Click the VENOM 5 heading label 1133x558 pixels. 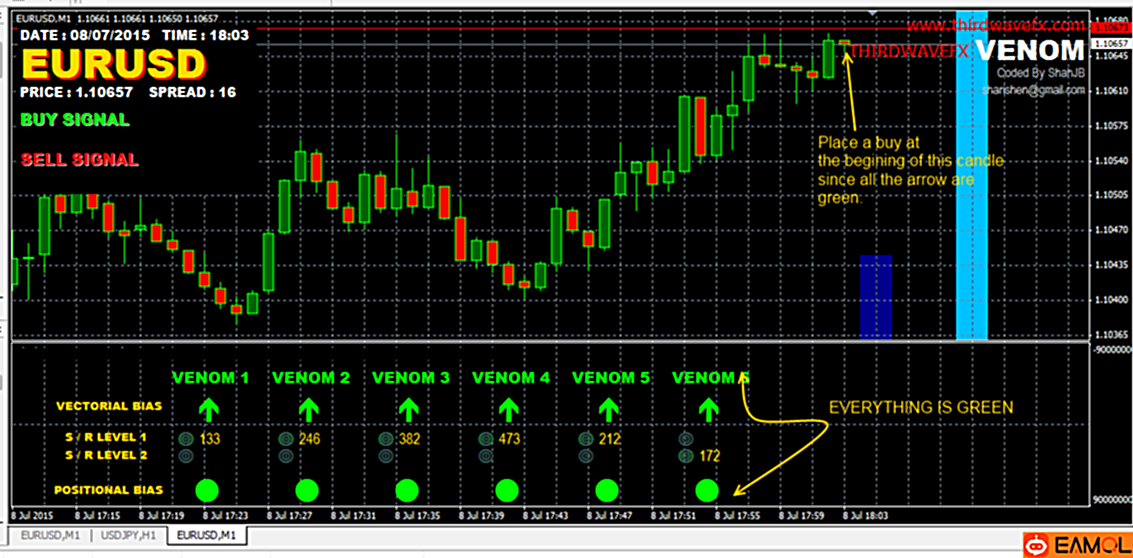tap(611, 377)
